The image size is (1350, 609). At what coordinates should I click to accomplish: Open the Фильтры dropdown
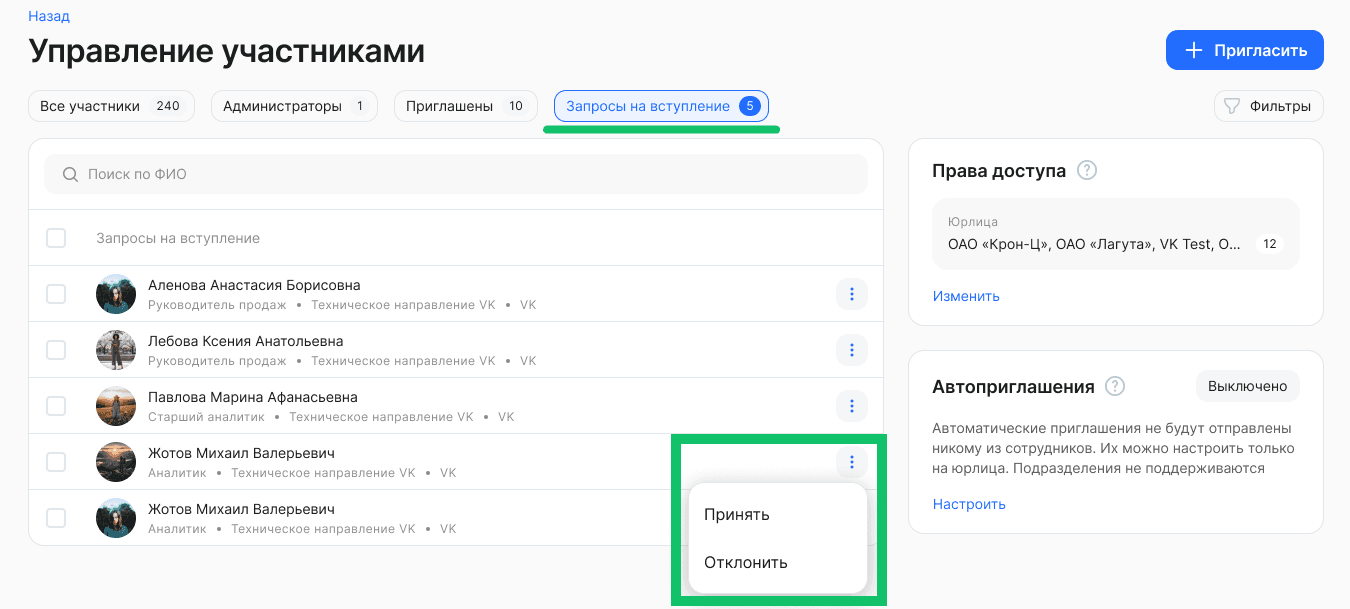1268,105
